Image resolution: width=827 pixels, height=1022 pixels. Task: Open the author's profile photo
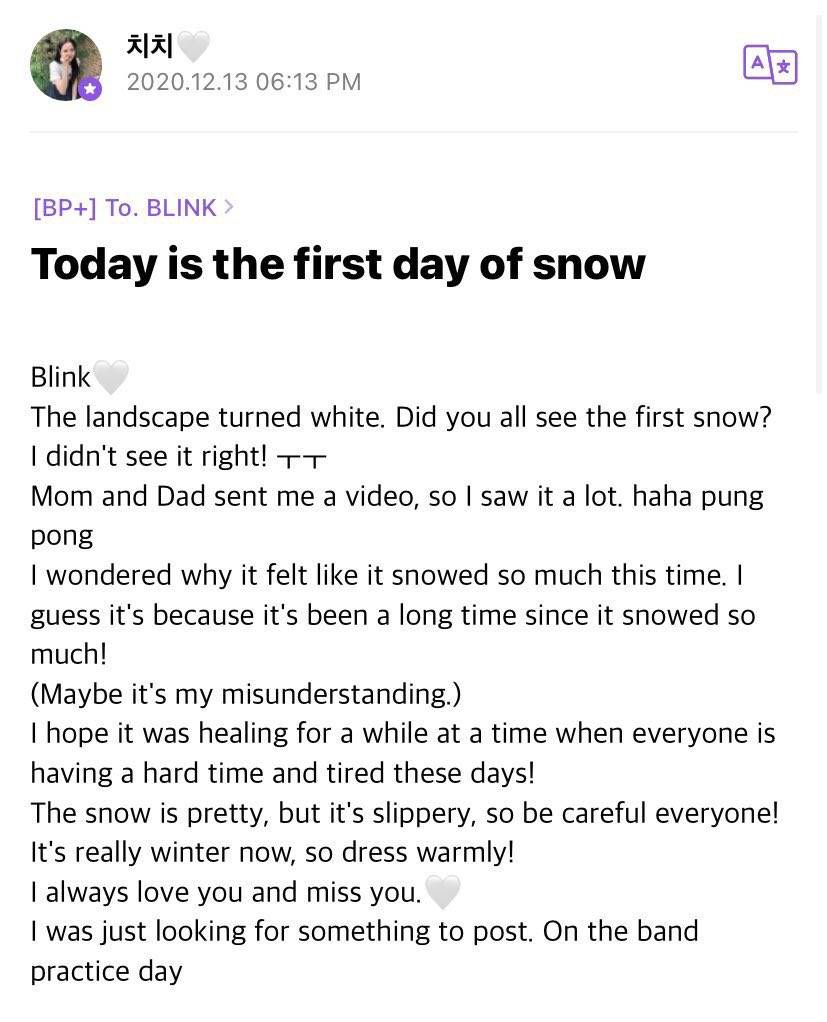click(x=64, y=63)
